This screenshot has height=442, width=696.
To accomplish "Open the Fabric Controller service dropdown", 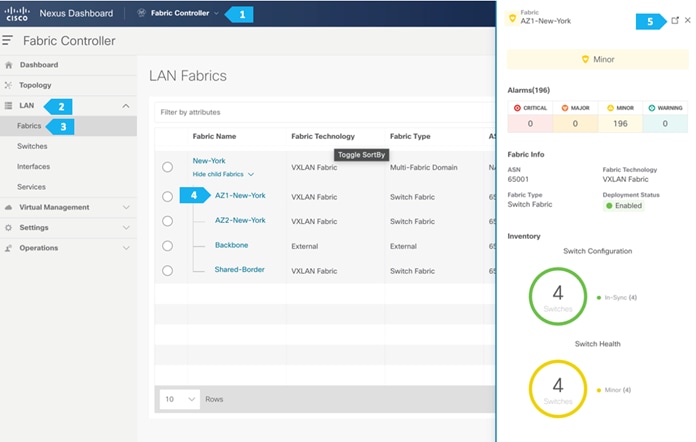I will [x=216, y=13].
